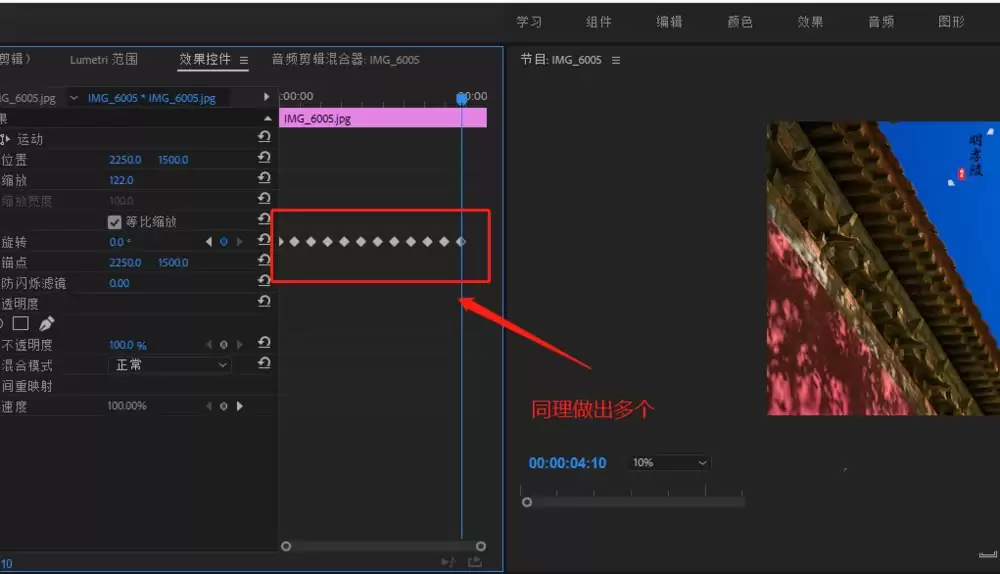
Task: Uncheck the 等比缩放 uniform scale checkbox
Action: click(114, 222)
